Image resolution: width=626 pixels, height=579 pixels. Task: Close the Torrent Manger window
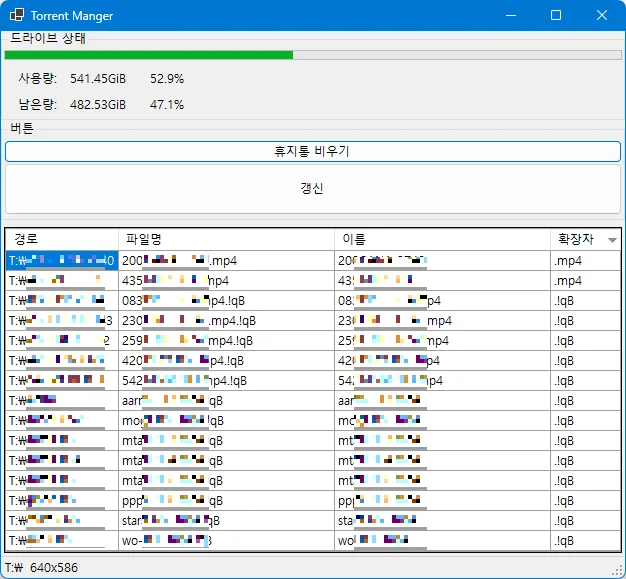[602, 15]
